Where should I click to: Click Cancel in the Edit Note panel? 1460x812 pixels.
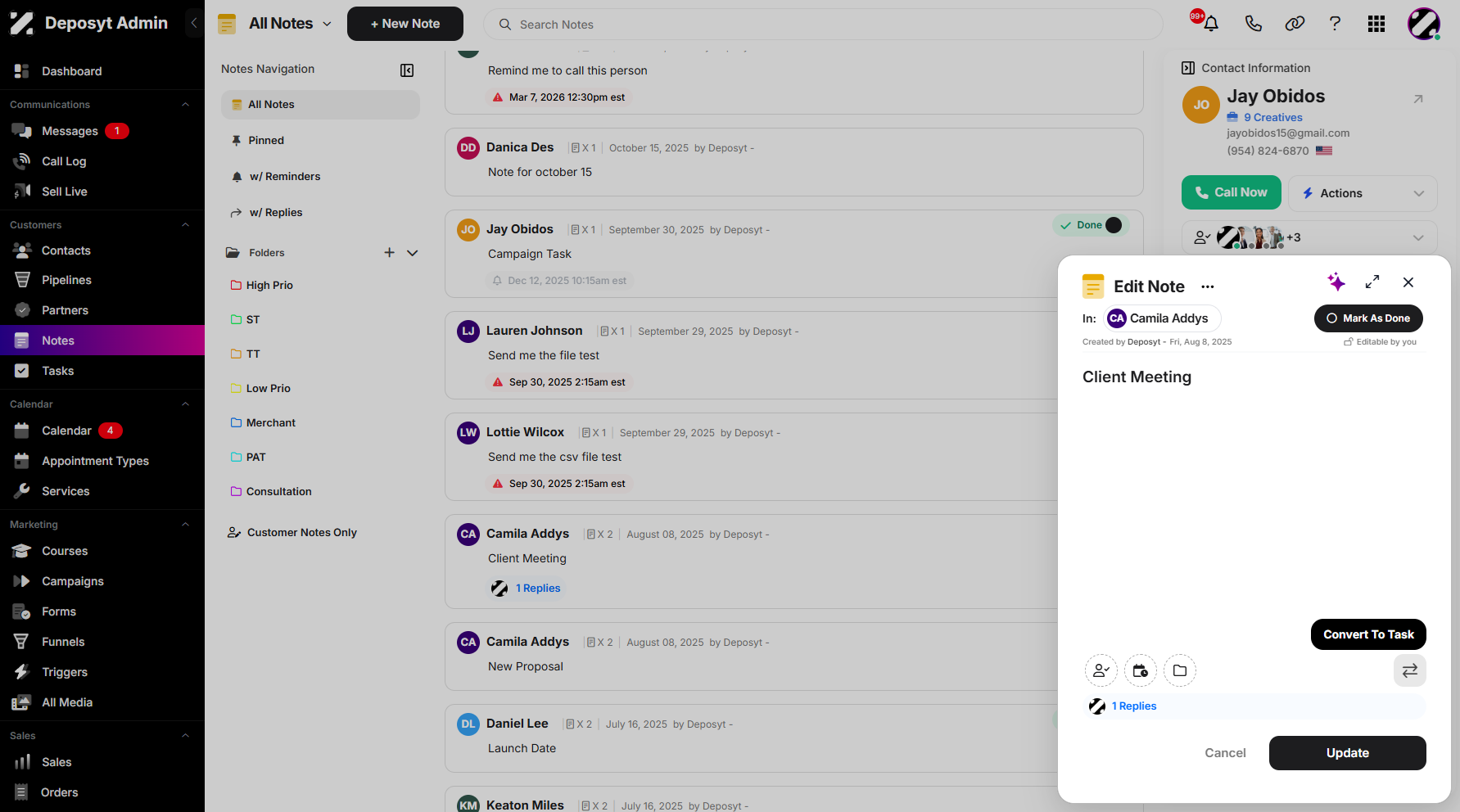pyautogui.click(x=1225, y=753)
